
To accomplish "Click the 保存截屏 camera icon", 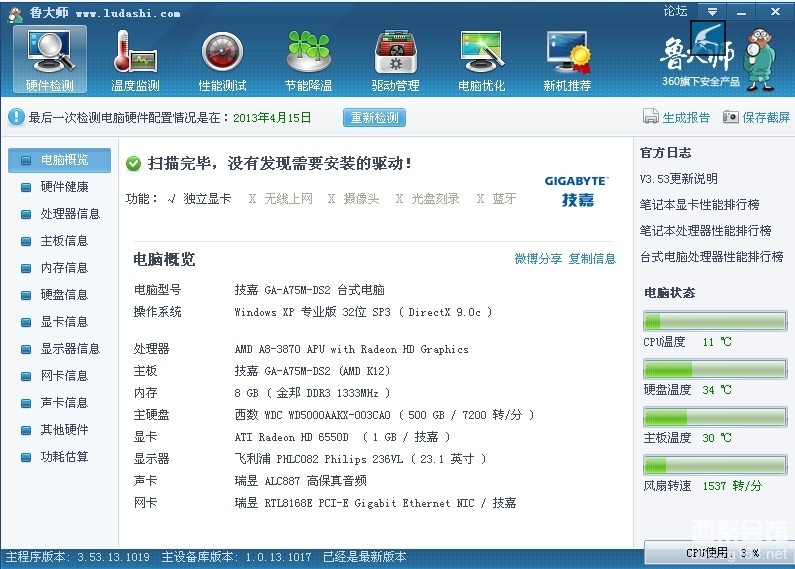I will tap(730, 117).
